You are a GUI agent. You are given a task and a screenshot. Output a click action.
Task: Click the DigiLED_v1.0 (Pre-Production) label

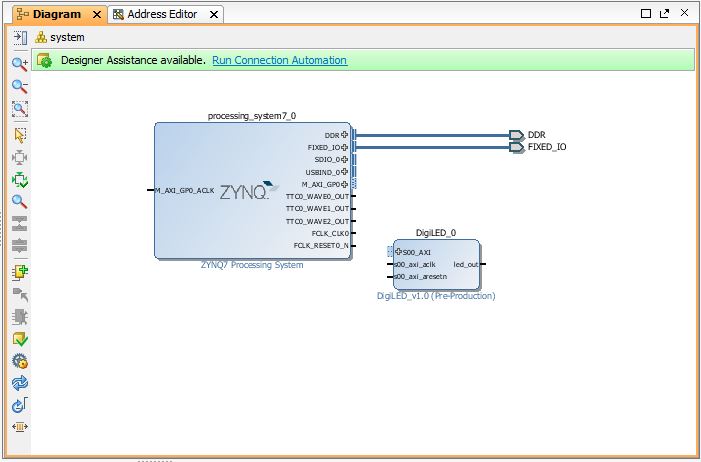436,296
